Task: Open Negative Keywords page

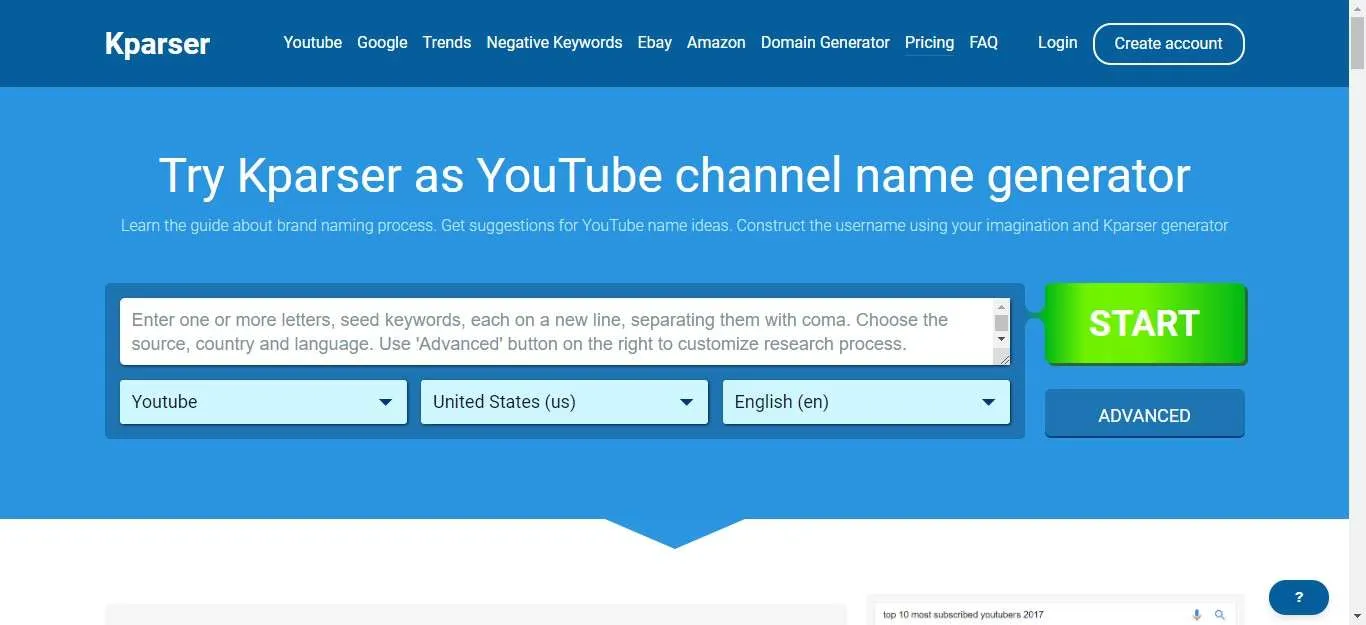Action: click(x=554, y=42)
